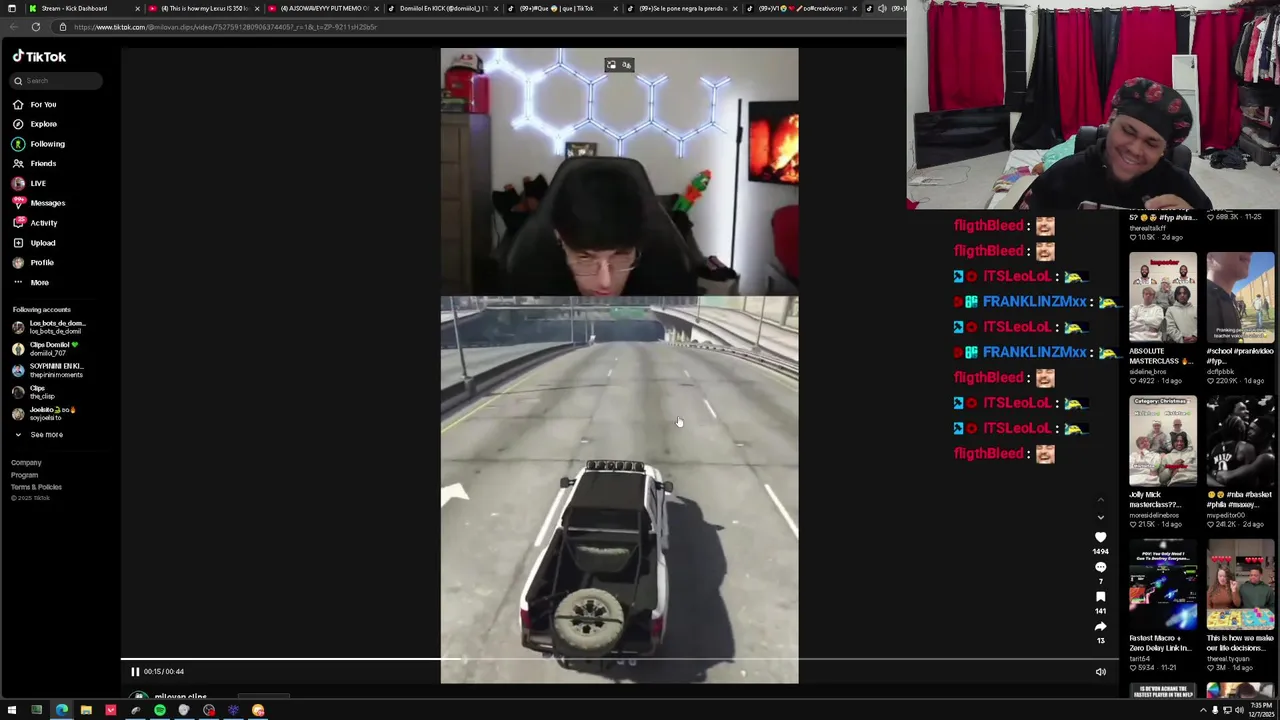Open the Windows Start menu

[12, 711]
